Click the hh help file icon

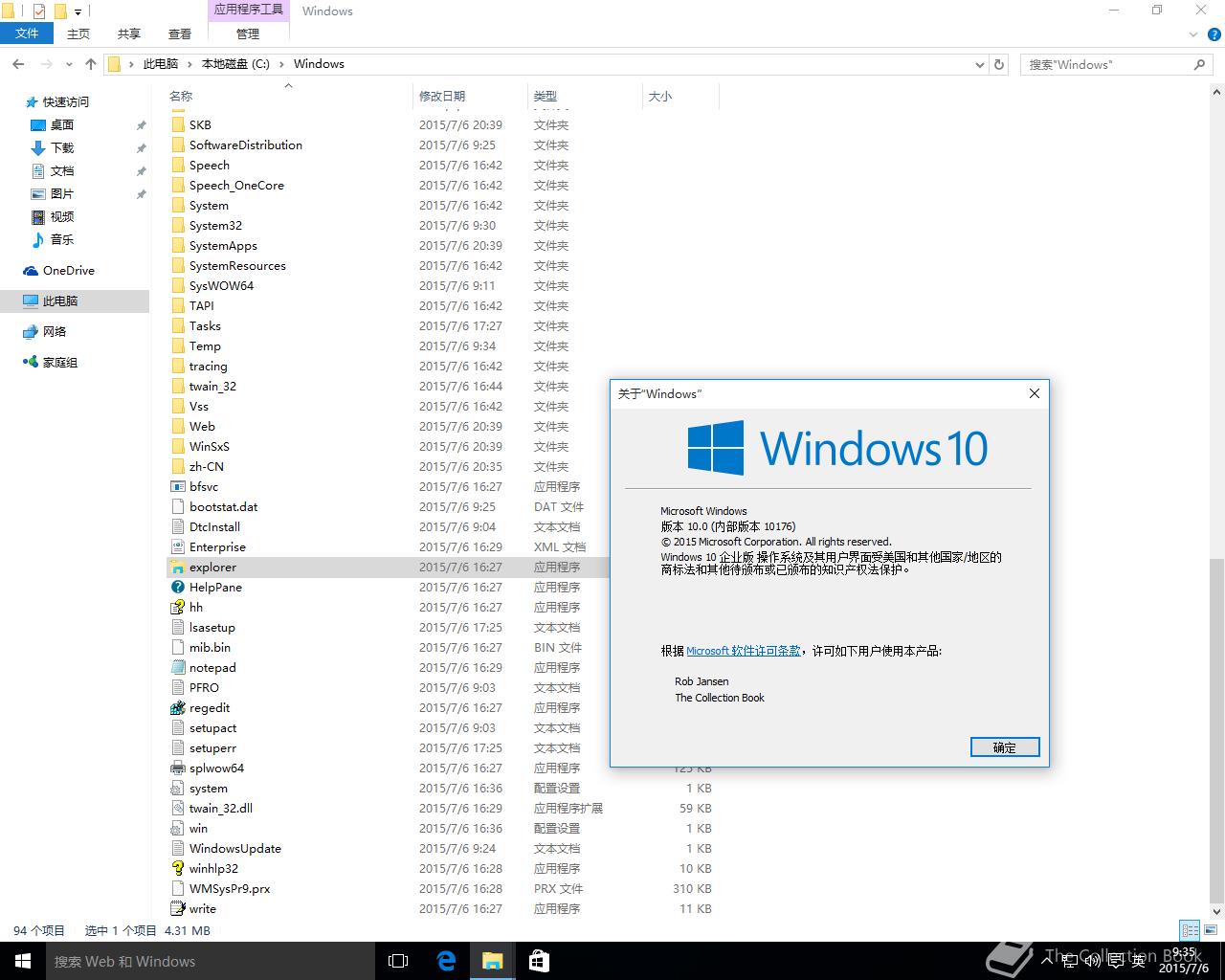click(x=177, y=608)
